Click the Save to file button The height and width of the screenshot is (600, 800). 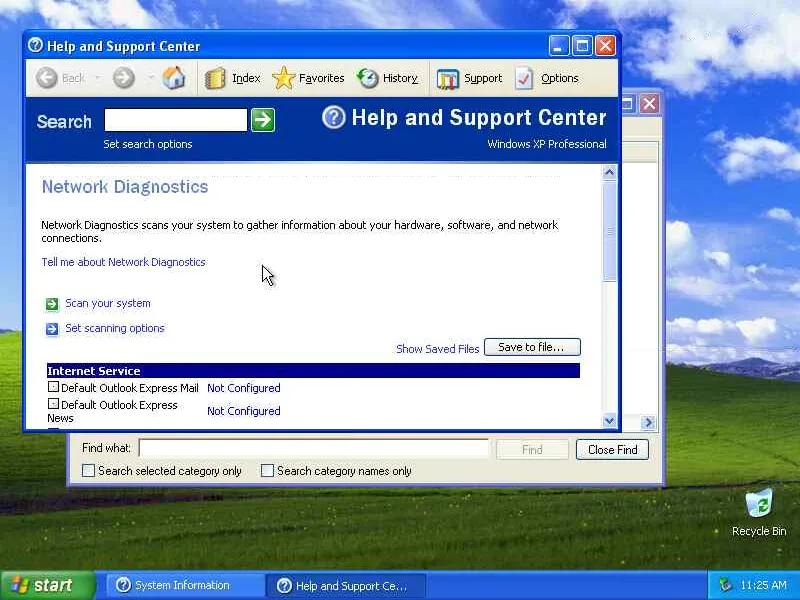coord(532,347)
